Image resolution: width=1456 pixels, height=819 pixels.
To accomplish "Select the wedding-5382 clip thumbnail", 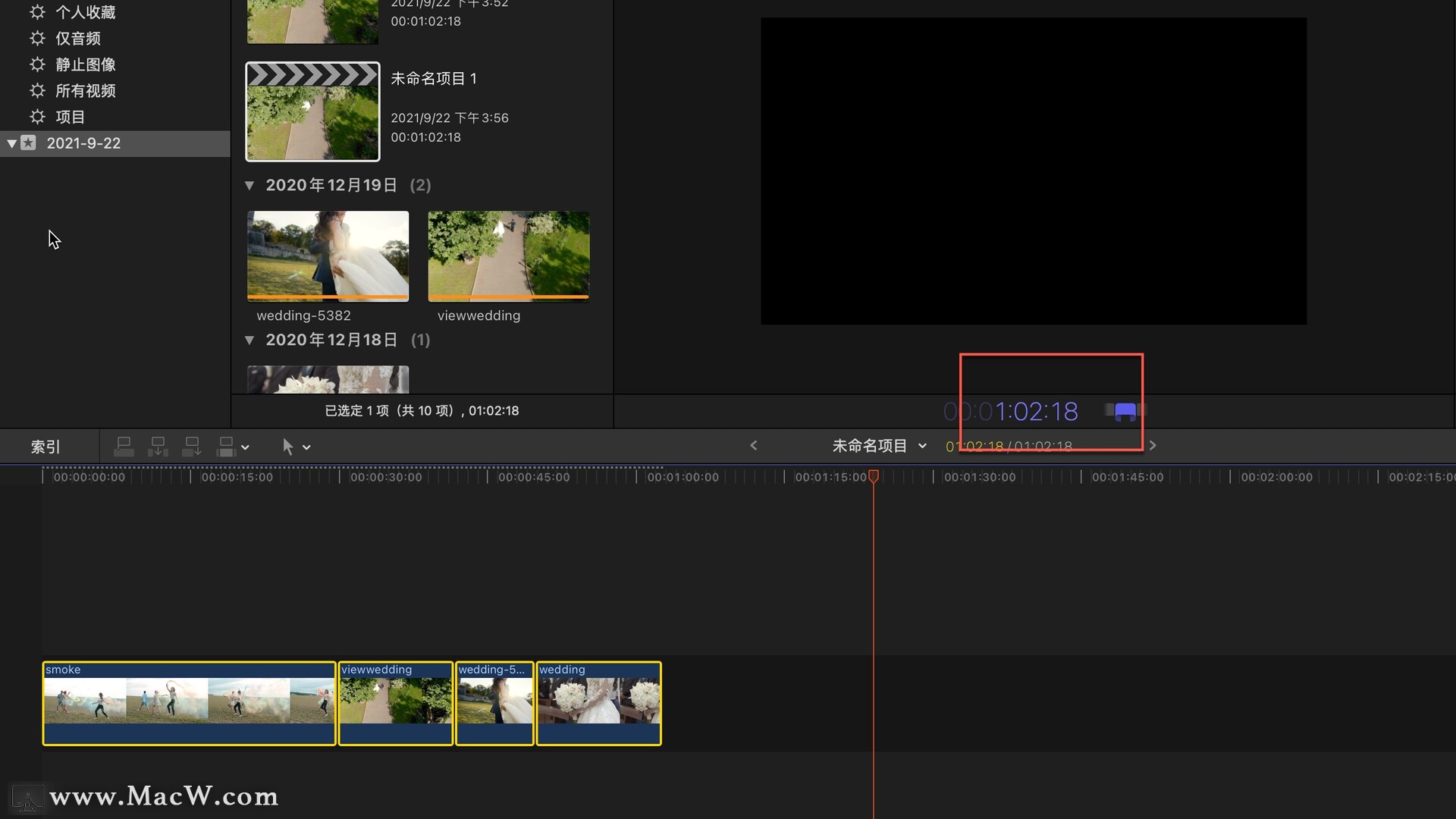I will click(x=328, y=256).
